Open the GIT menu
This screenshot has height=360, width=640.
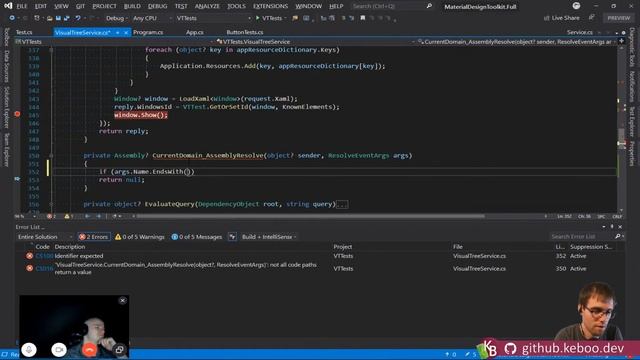click(80, 6)
